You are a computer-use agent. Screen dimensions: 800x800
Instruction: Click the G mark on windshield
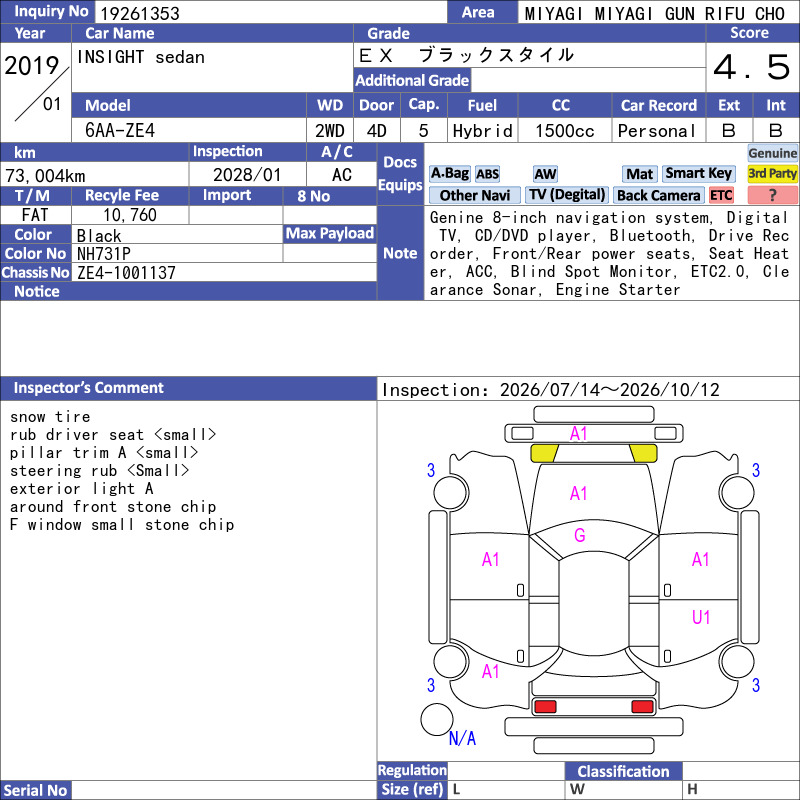tap(580, 535)
